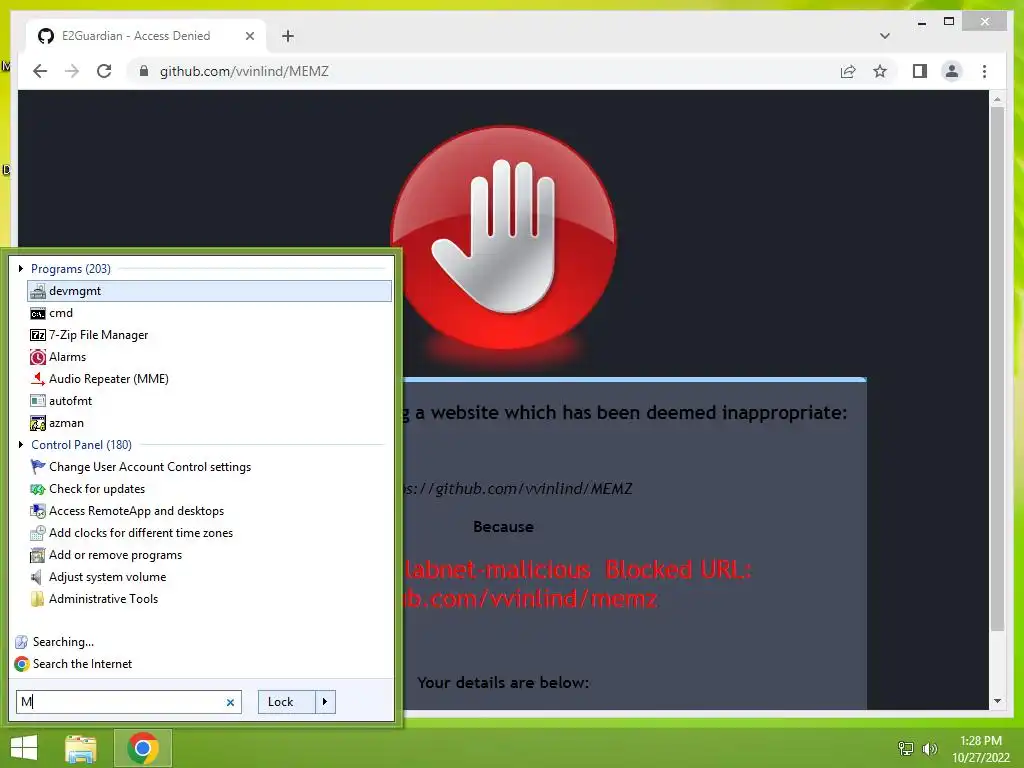Open Access RemoteApp and desktops
The height and width of the screenshot is (768, 1024).
tap(209, 511)
